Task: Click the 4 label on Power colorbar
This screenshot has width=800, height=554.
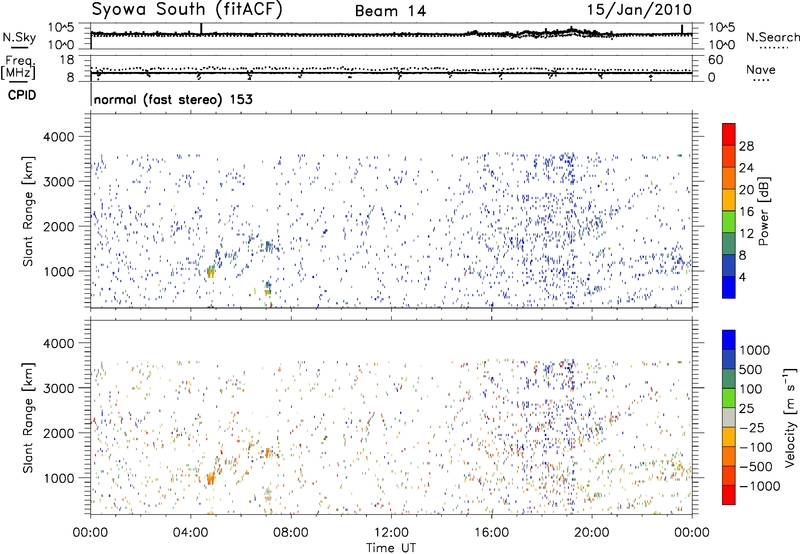Action: coord(742,277)
